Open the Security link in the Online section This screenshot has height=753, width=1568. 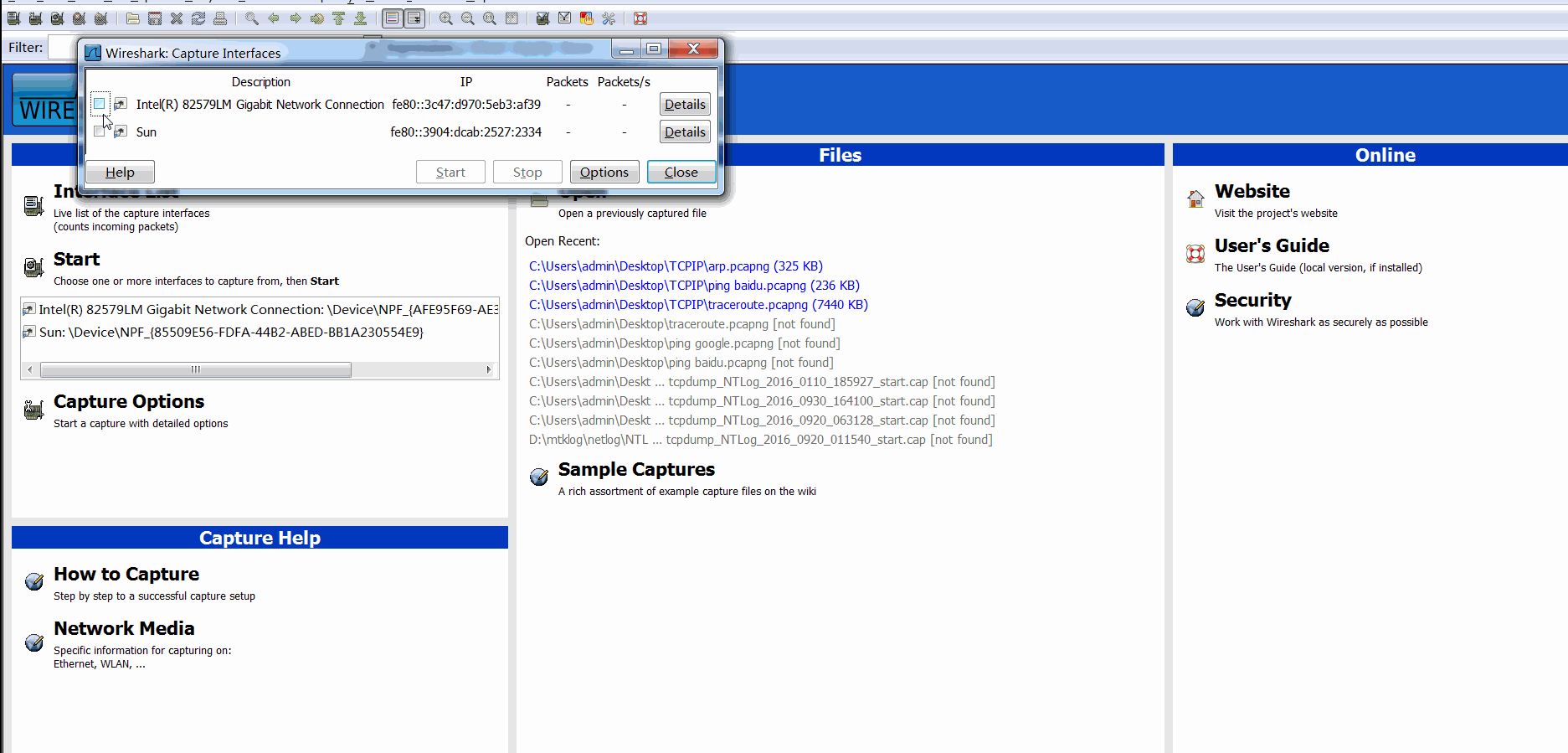point(1252,301)
